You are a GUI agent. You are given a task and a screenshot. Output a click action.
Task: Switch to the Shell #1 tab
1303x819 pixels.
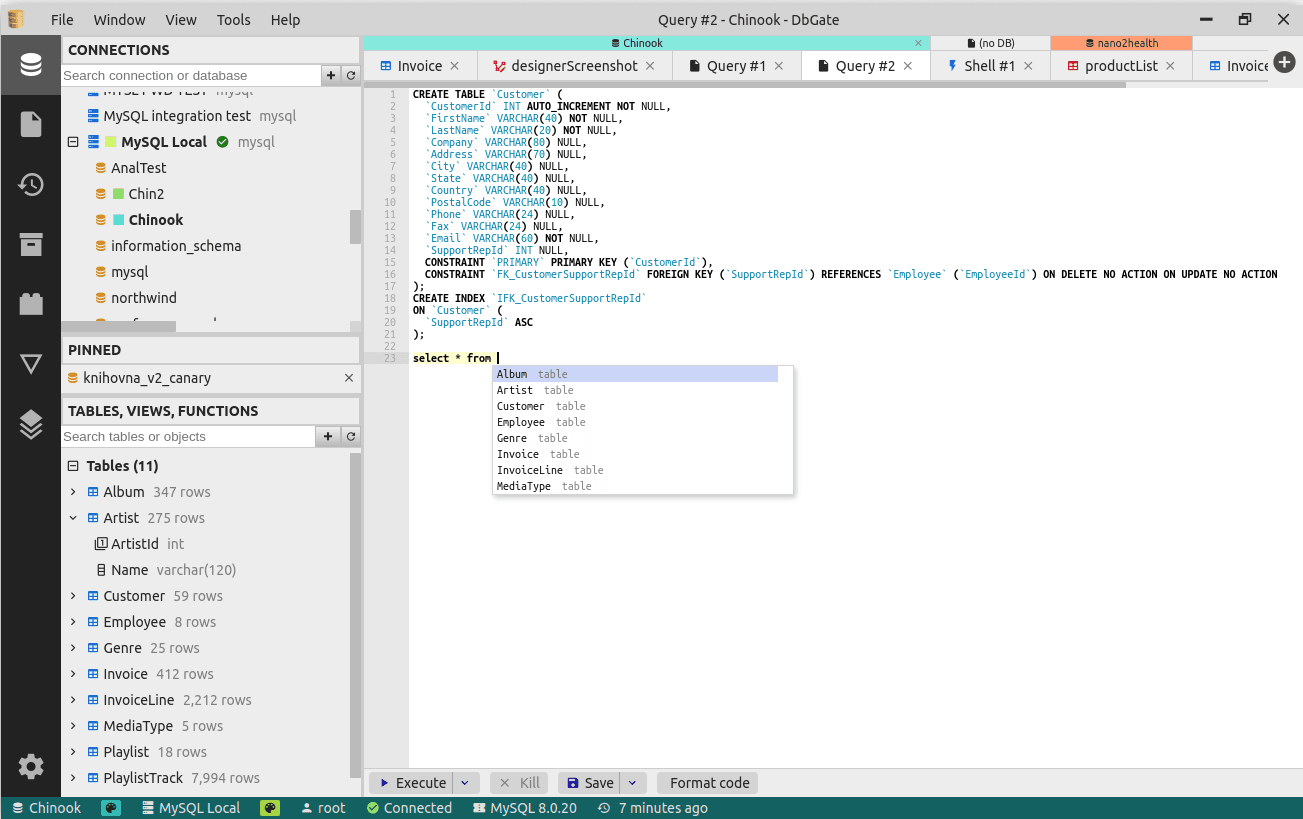pos(989,65)
